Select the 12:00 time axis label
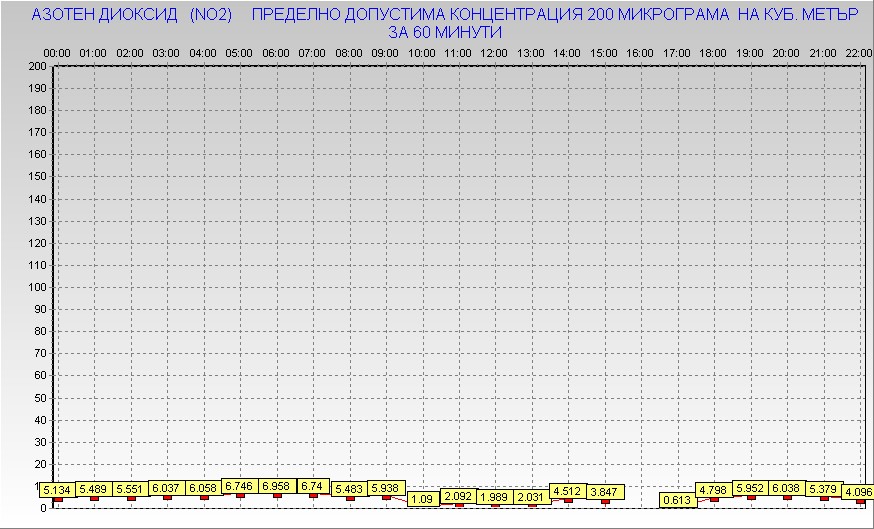The image size is (874, 529). click(494, 52)
